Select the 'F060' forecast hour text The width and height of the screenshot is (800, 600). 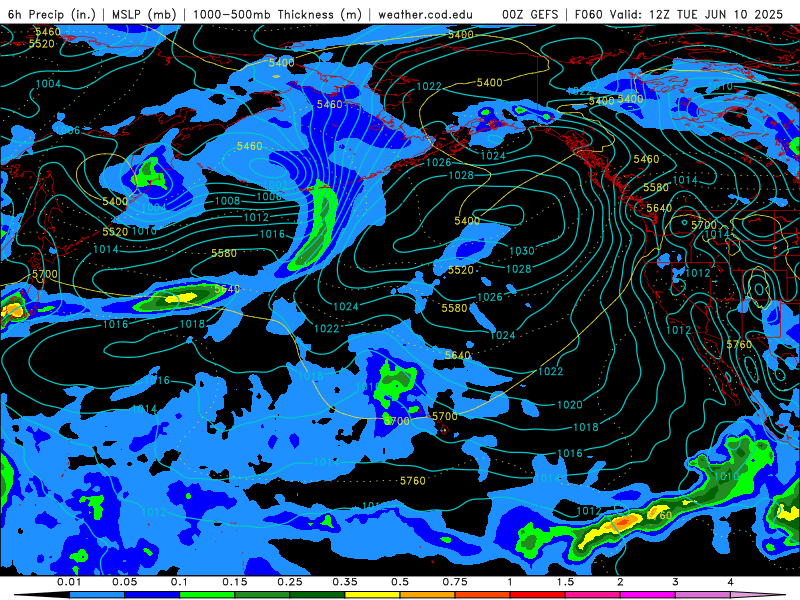coord(589,14)
